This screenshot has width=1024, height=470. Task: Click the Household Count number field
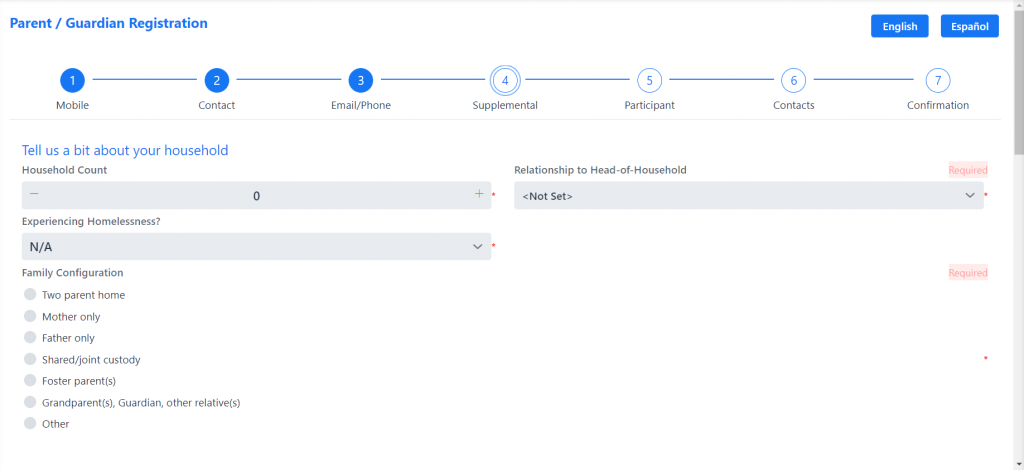257,195
